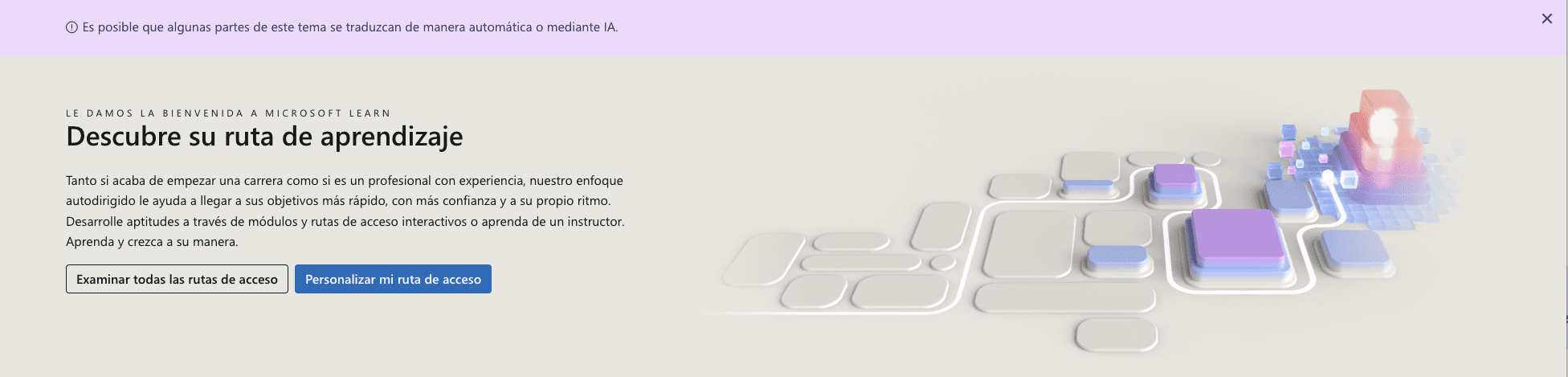The width and height of the screenshot is (1568, 377).
Task: Click the blue tile below the red figure
Action: pos(1288,196)
